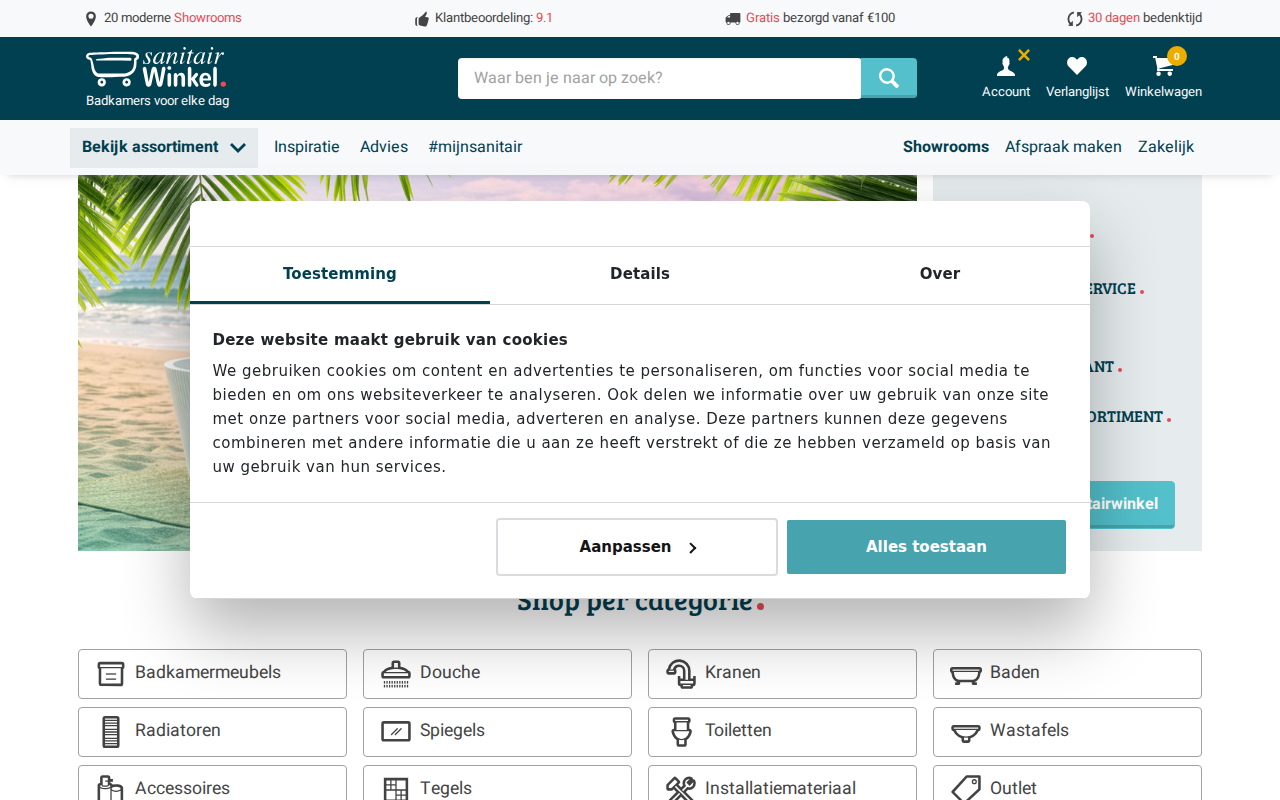Click the thumbs-up Klantbeoordeling icon

point(422,18)
